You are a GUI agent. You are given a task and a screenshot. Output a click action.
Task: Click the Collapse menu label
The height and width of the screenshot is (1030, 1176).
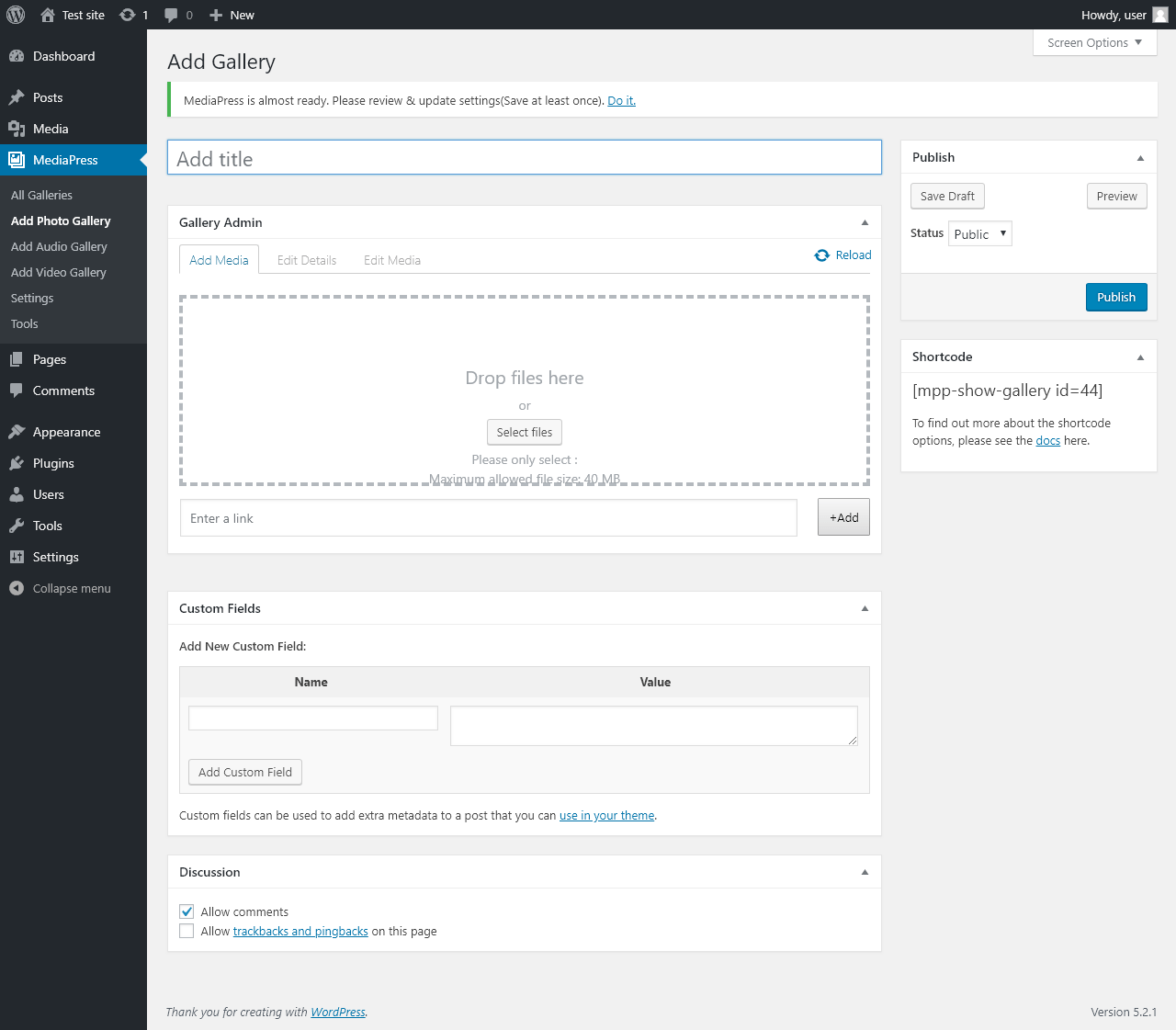[x=72, y=588]
